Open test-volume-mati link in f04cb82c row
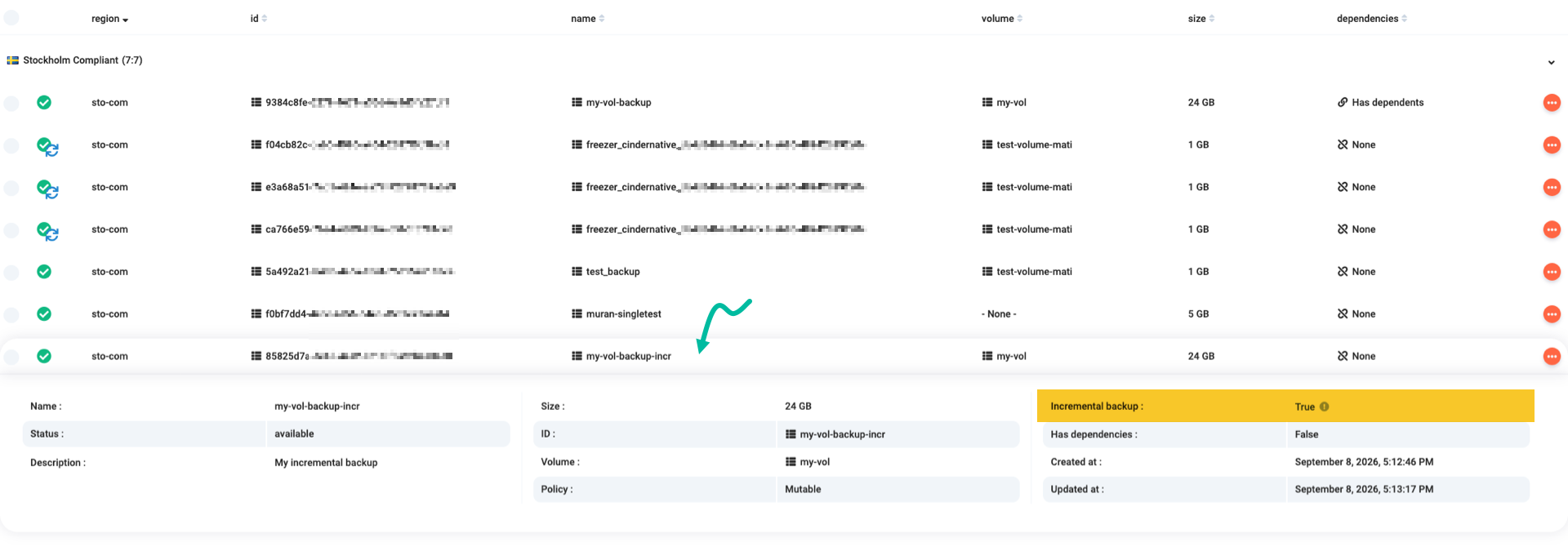1568x547 pixels. (1034, 145)
